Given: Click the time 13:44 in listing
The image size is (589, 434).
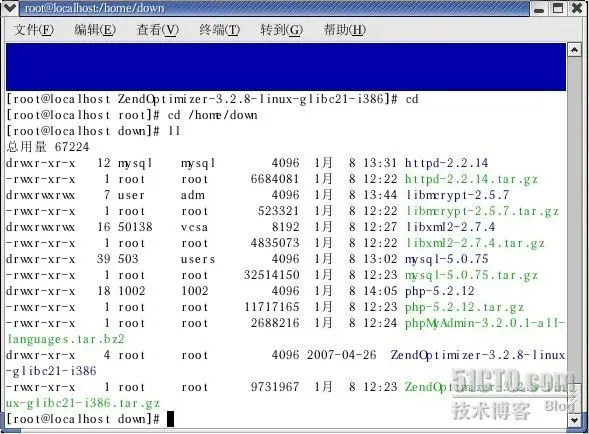Looking at the screenshot, I should pyautogui.click(x=380, y=195).
